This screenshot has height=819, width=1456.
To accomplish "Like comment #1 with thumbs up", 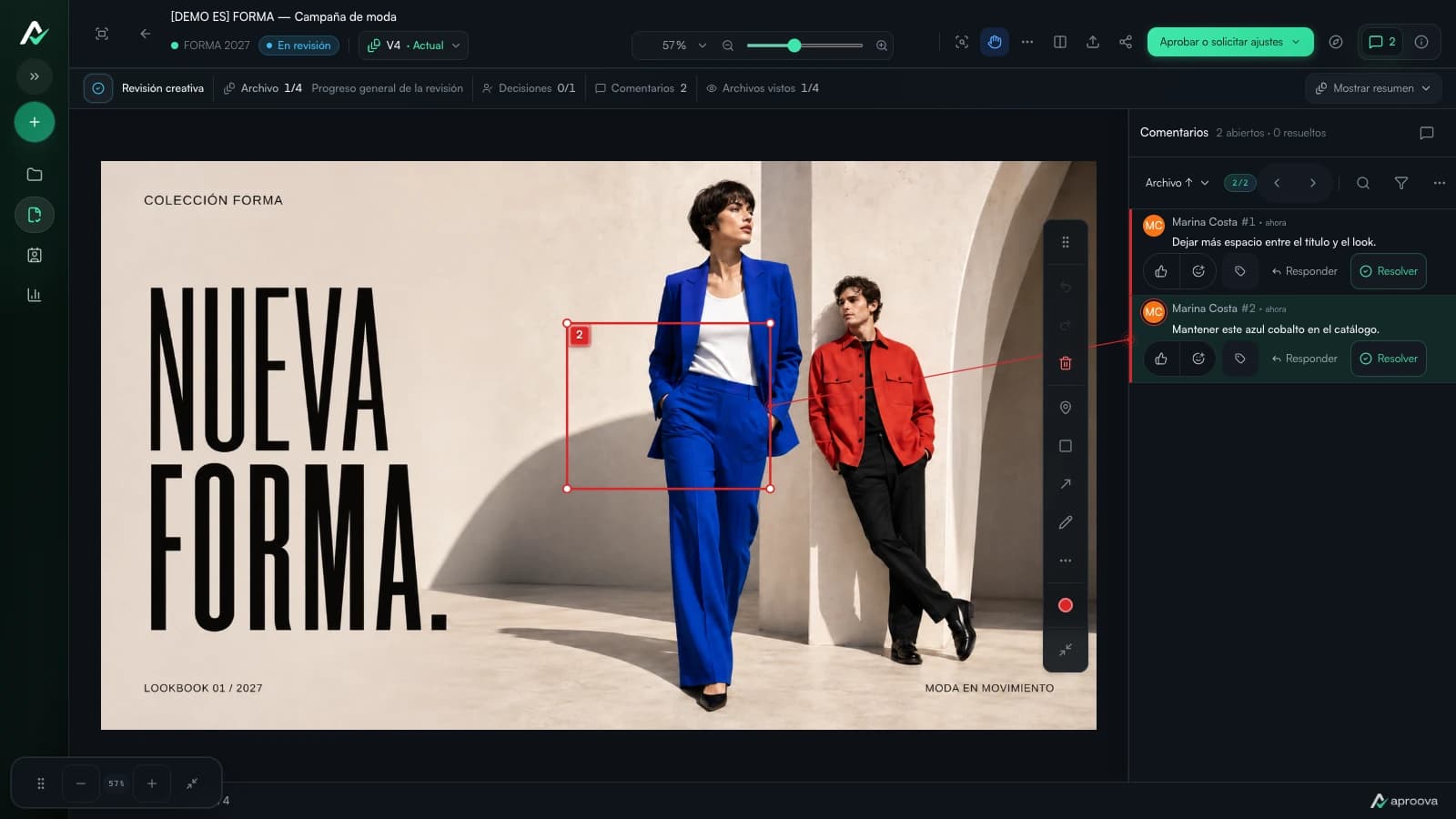I will [1161, 271].
